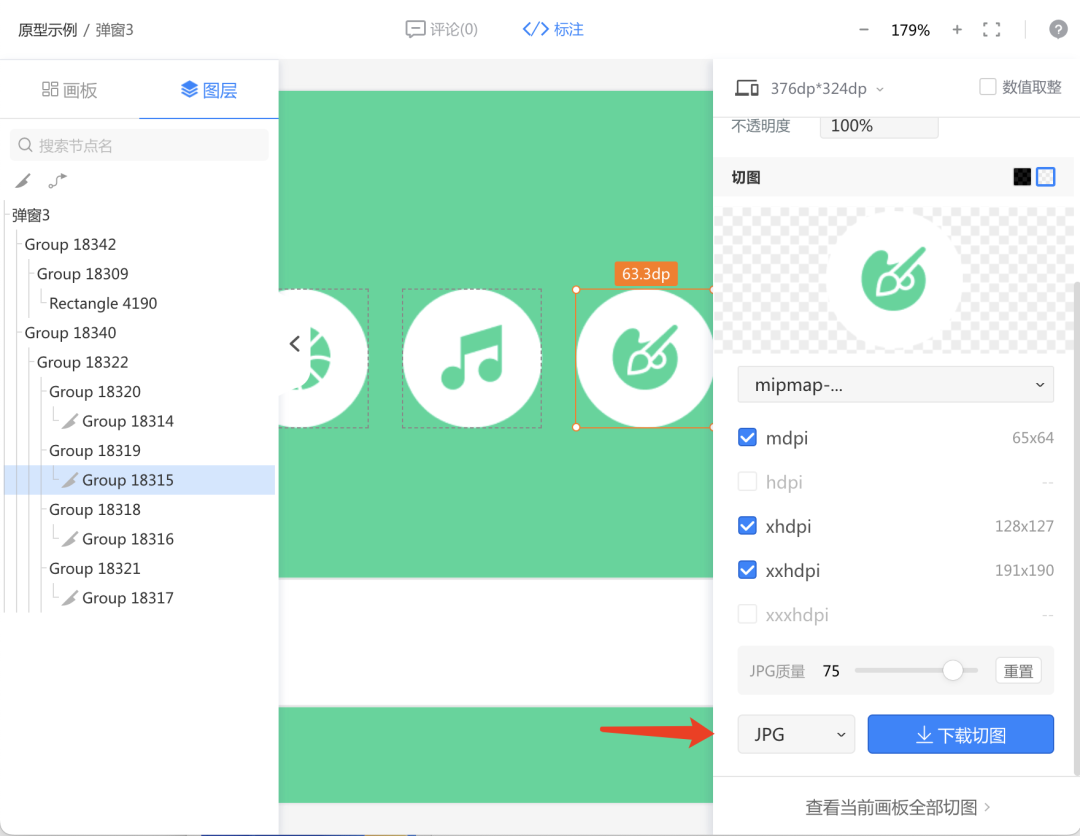Click the 下载切图 download button

960,735
